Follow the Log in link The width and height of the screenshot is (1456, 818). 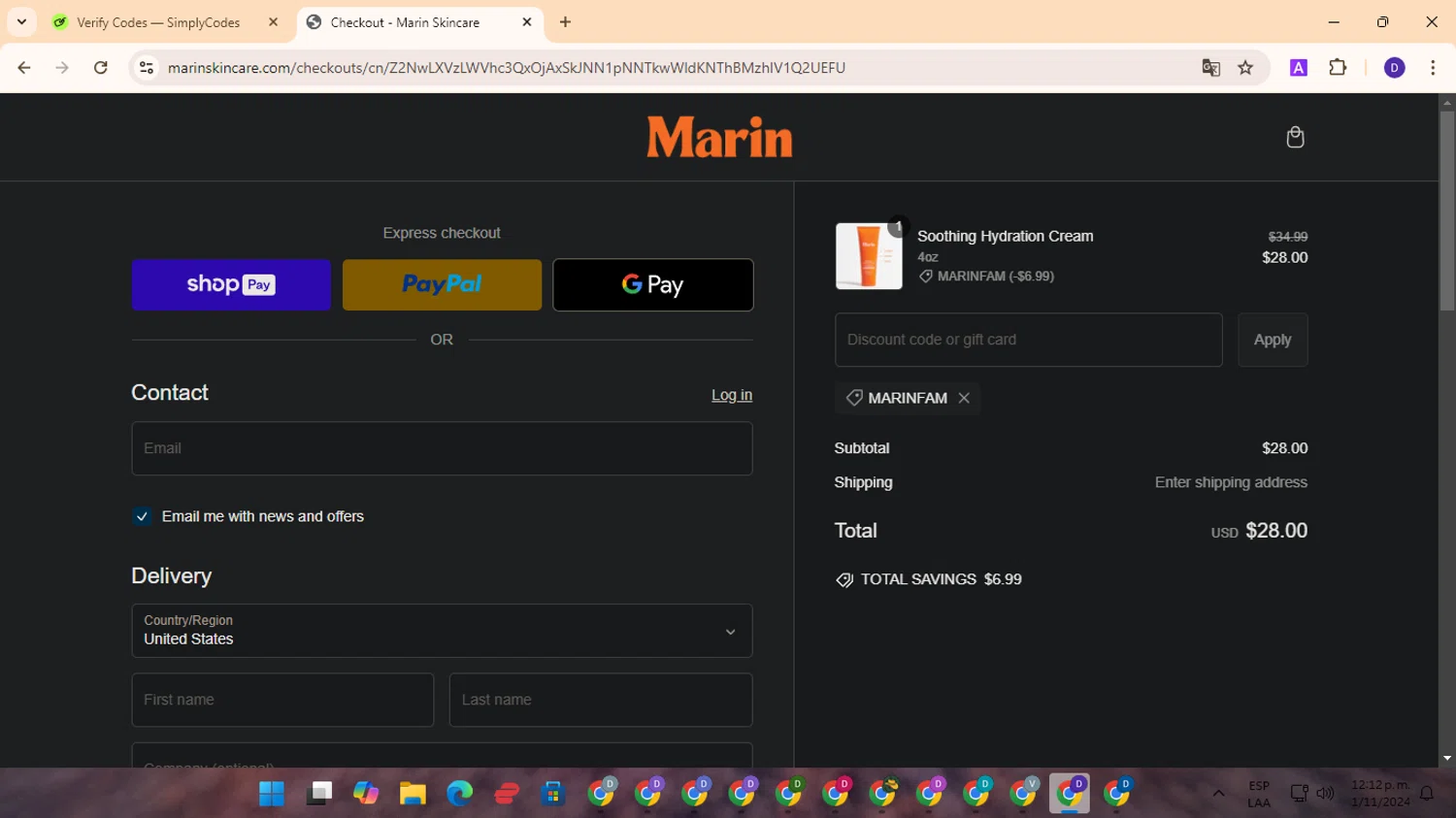pos(732,395)
